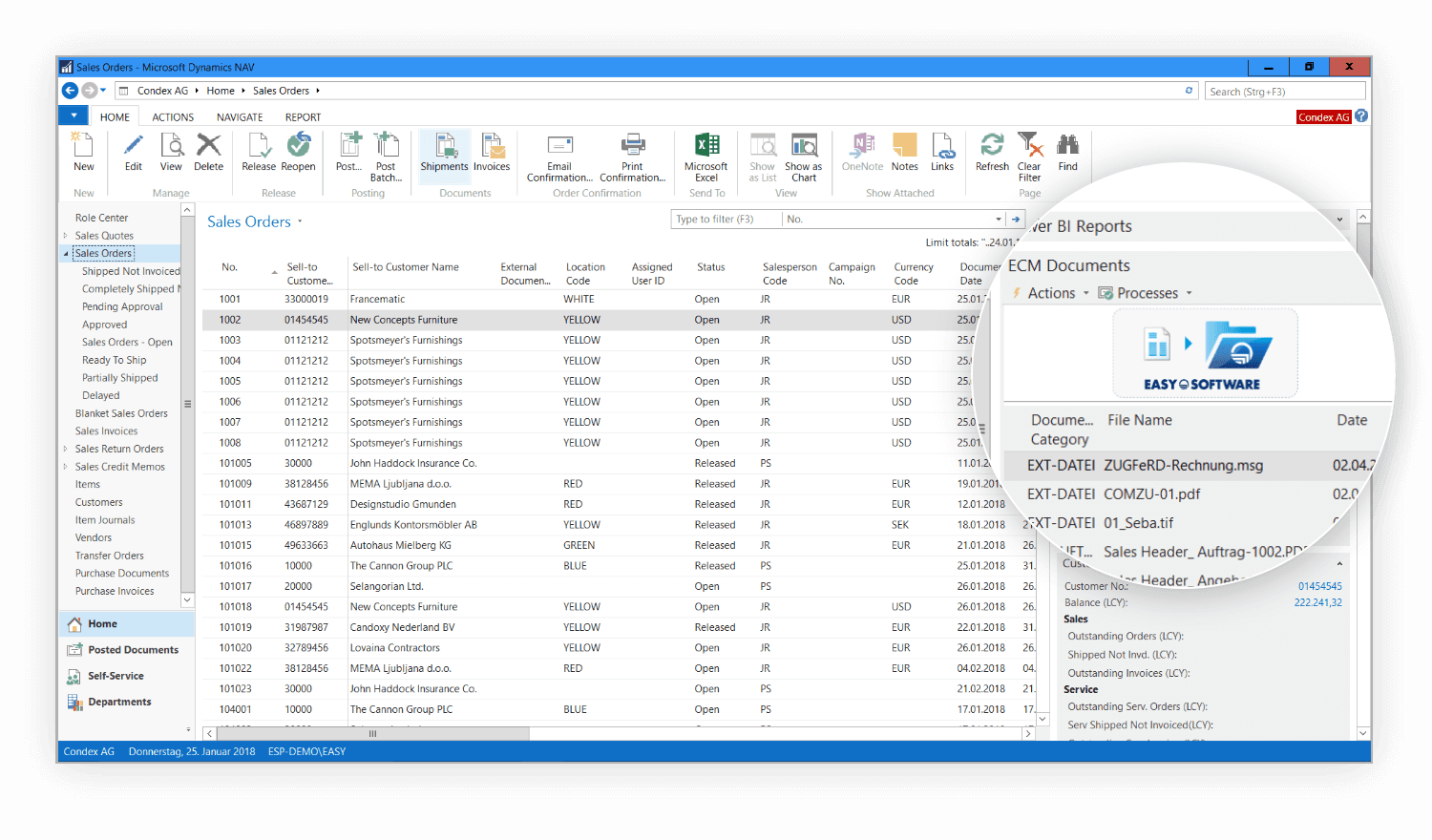Click the Type to filter field
The image size is (1432, 840).
coord(725,220)
